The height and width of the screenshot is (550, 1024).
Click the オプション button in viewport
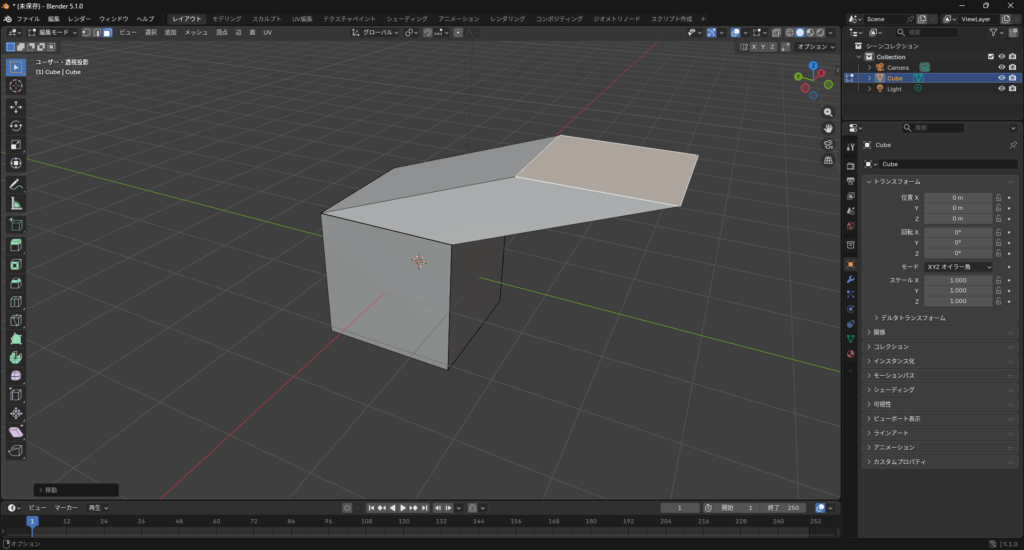click(815, 46)
